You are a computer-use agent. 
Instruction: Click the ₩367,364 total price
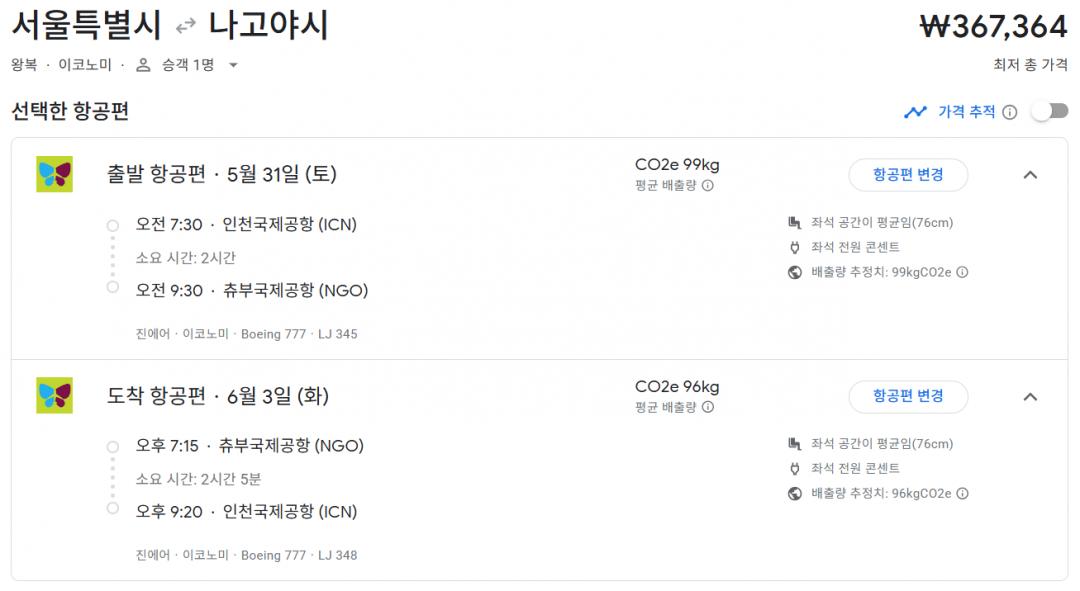pos(993,27)
